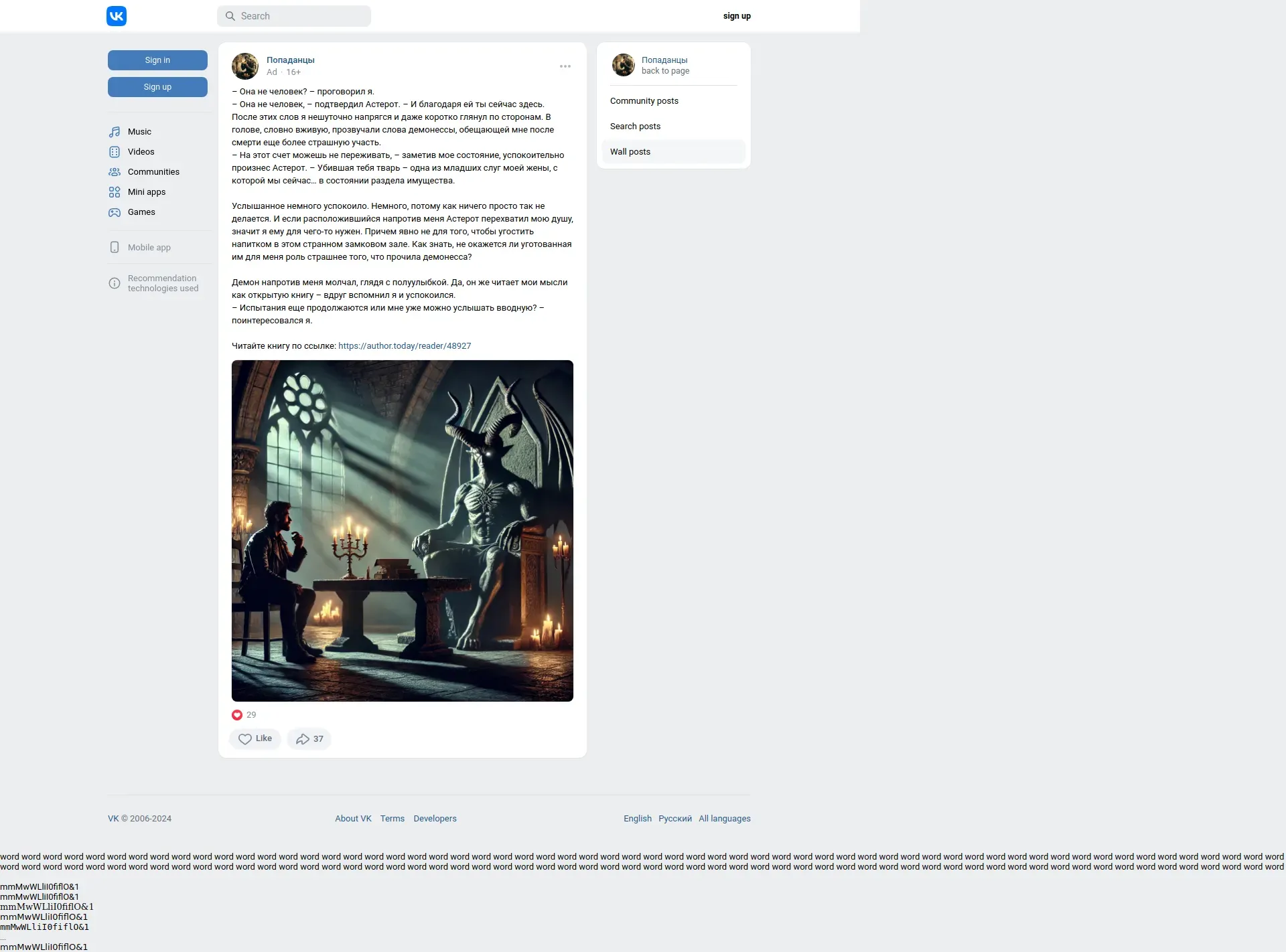The image size is (1286, 952).
Task: Click the Mini apps grid icon
Action: coord(115,192)
